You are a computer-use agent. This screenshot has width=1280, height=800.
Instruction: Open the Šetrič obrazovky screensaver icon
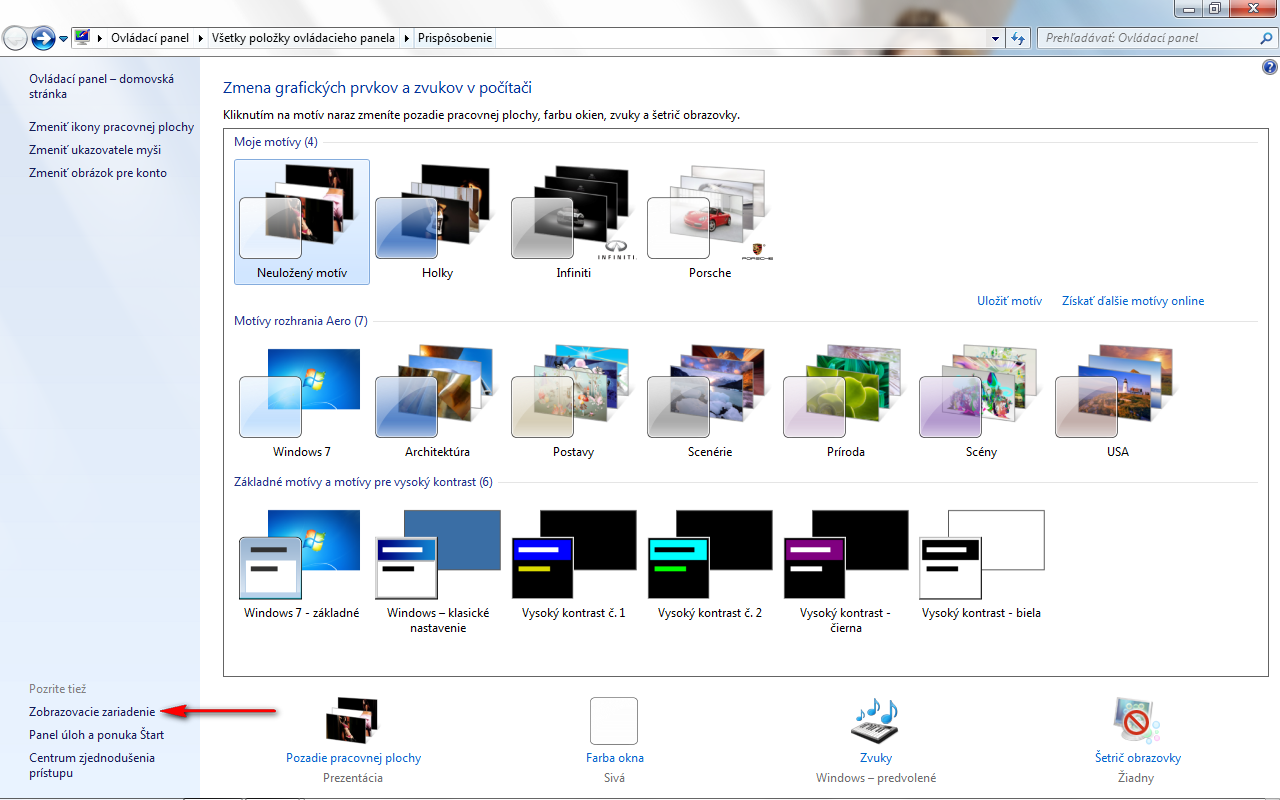tap(1137, 721)
